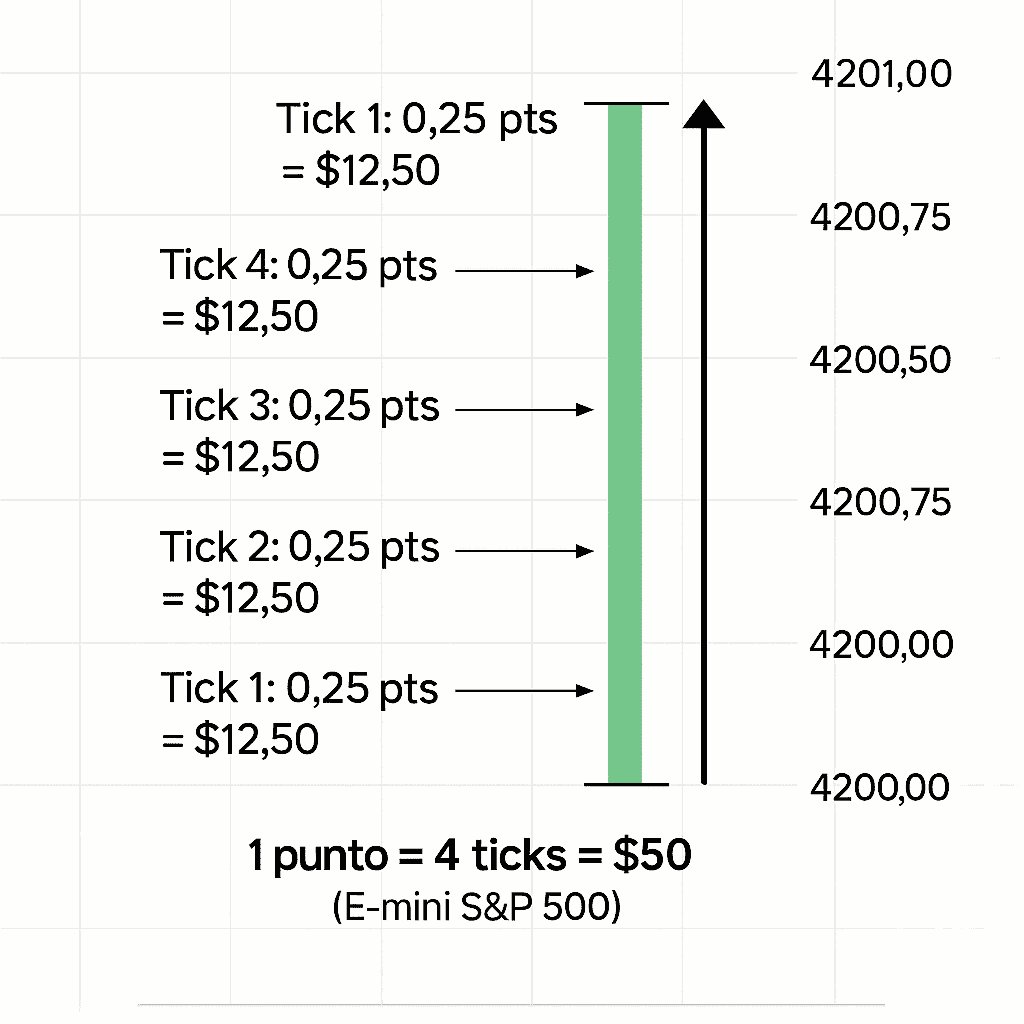This screenshot has width=1024, height=1024.
Task: Click the 4200,00 price beside the arrow base
Action: click(x=880, y=788)
